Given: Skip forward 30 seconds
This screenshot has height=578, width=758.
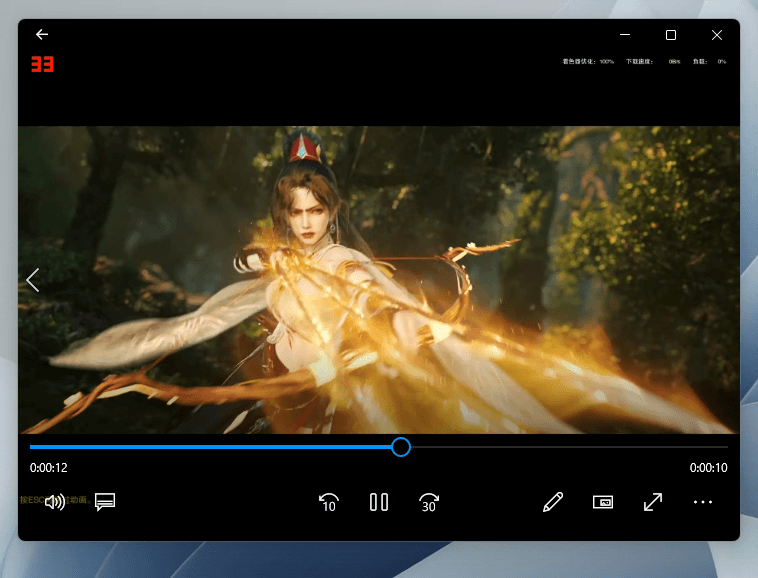Looking at the screenshot, I should [429, 502].
